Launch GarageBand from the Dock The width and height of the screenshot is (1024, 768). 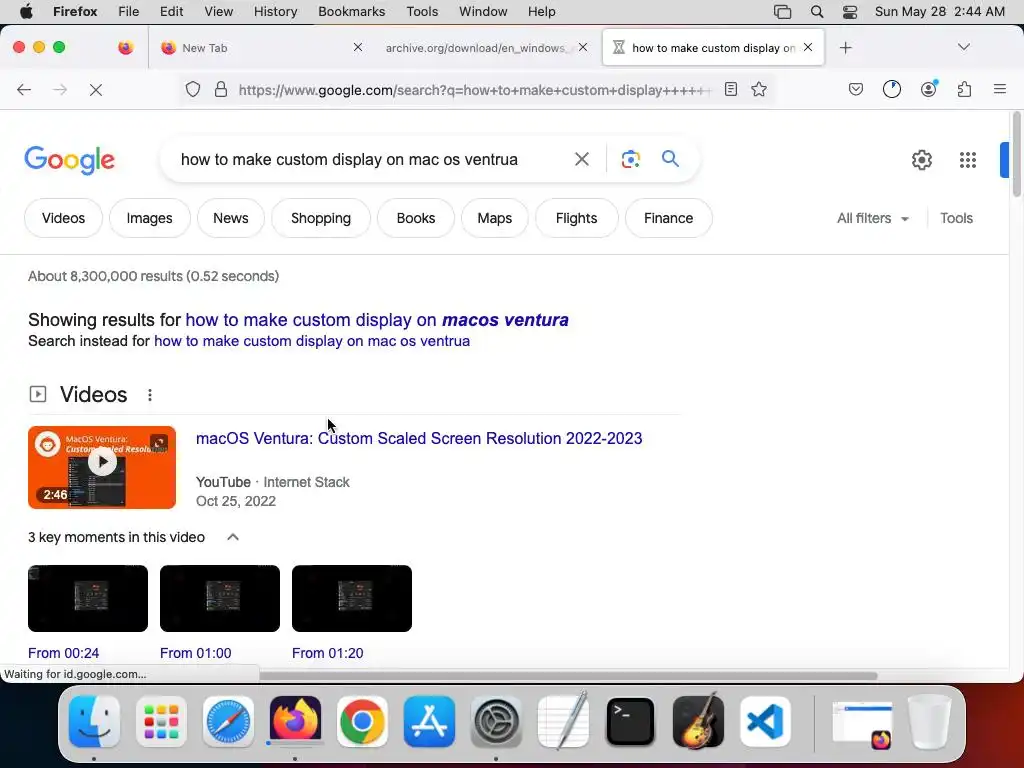click(697, 722)
